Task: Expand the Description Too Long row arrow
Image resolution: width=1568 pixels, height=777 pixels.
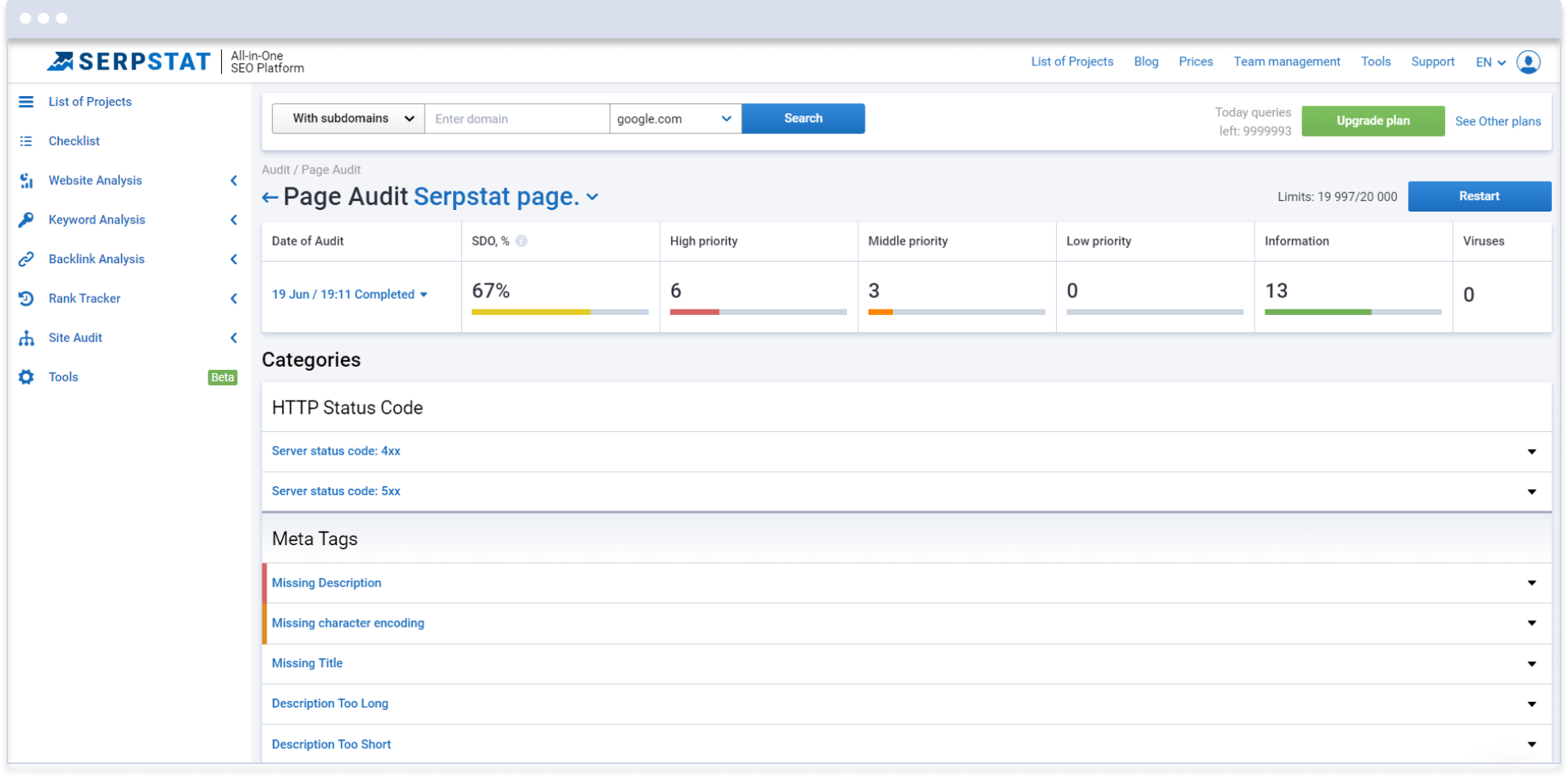Action: tap(1532, 704)
